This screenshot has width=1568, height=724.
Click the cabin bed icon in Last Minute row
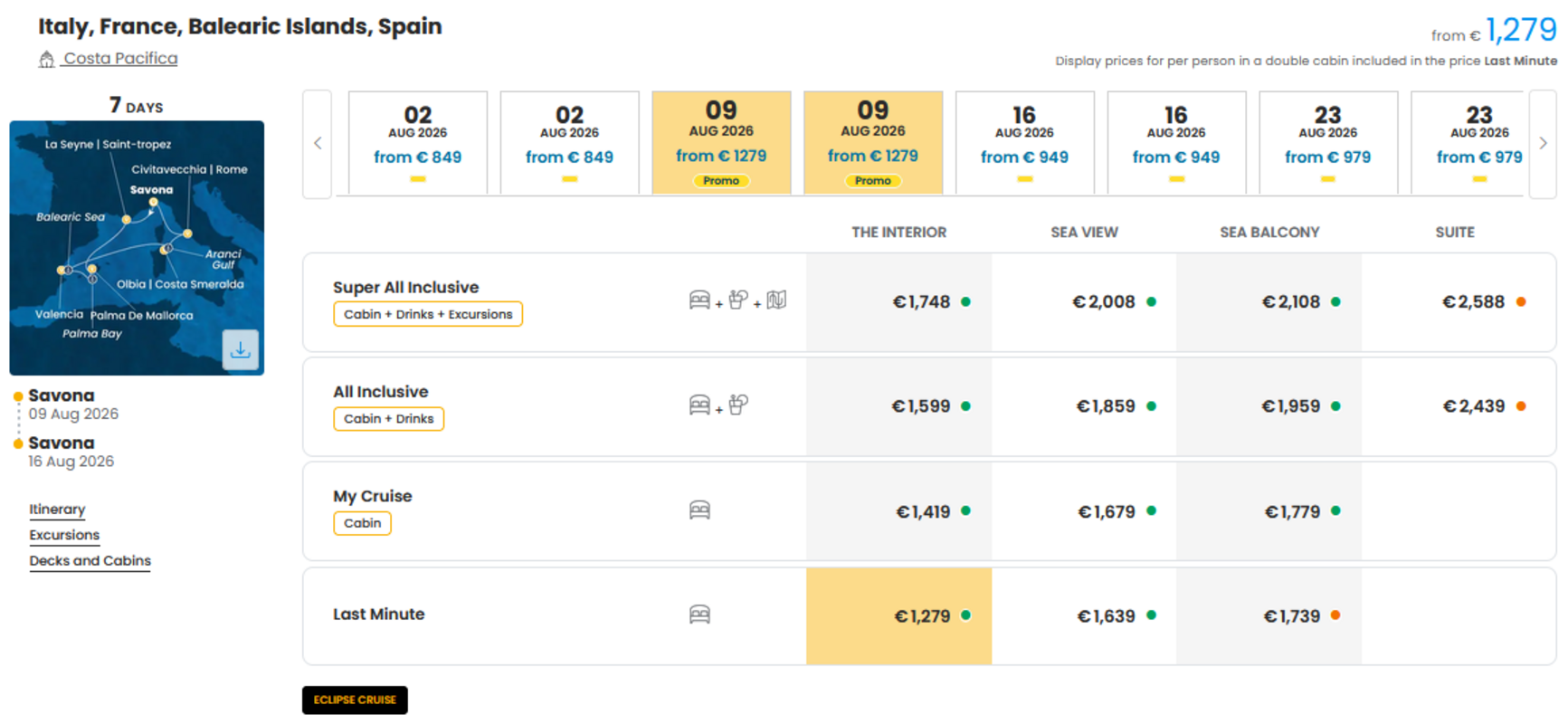[x=699, y=615]
